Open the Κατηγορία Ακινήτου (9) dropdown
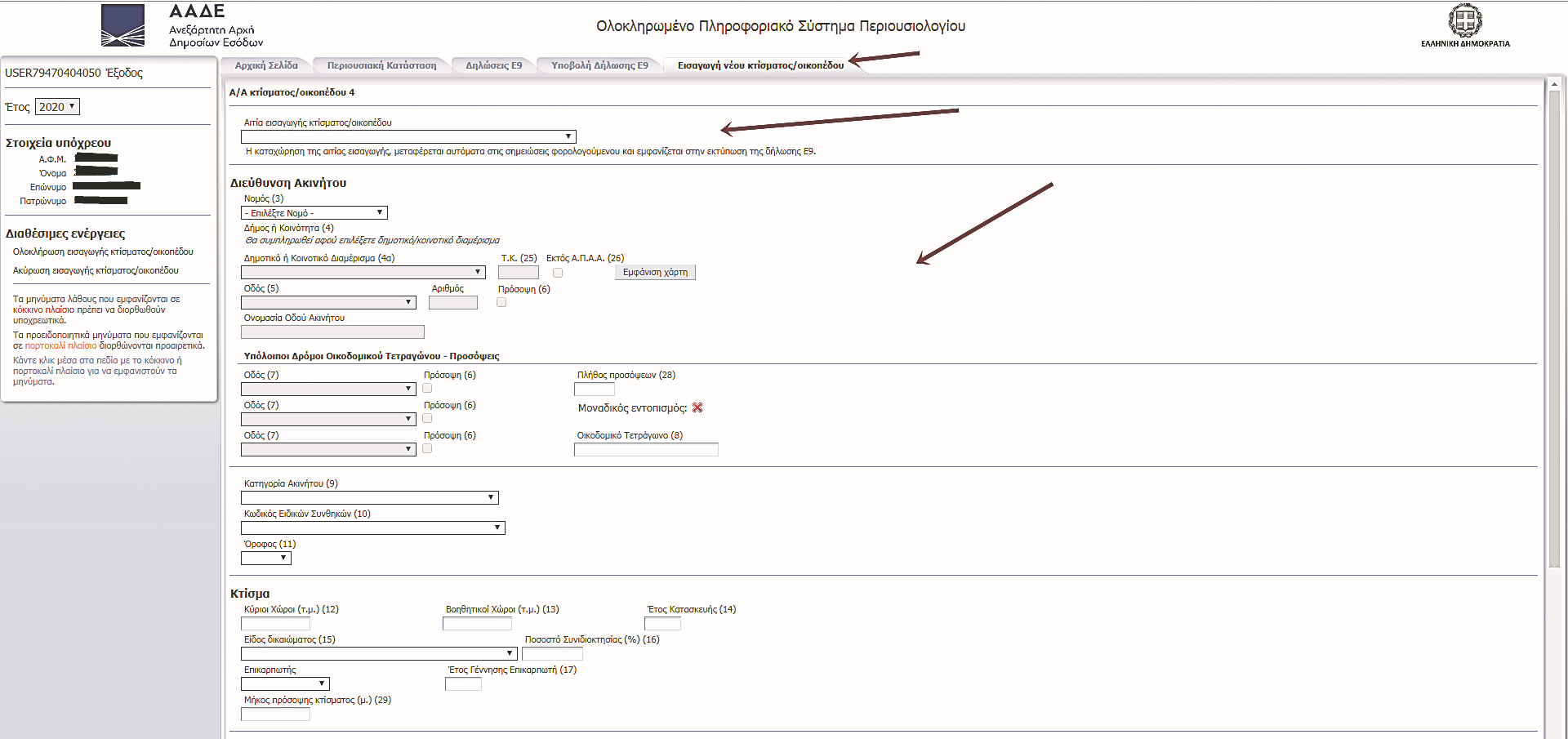The image size is (1568, 739). (369, 497)
